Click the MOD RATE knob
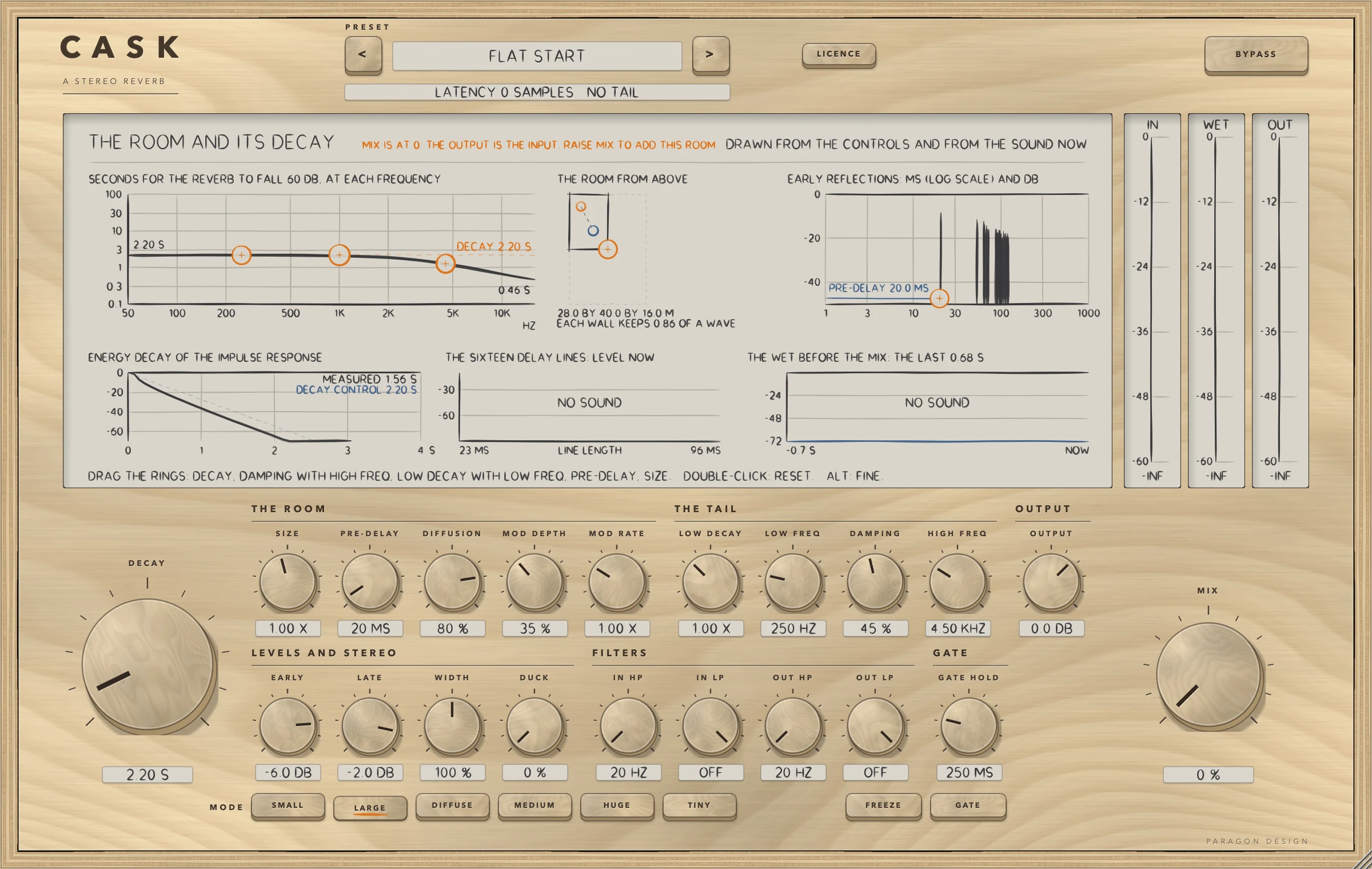The image size is (1372, 869). [617, 582]
